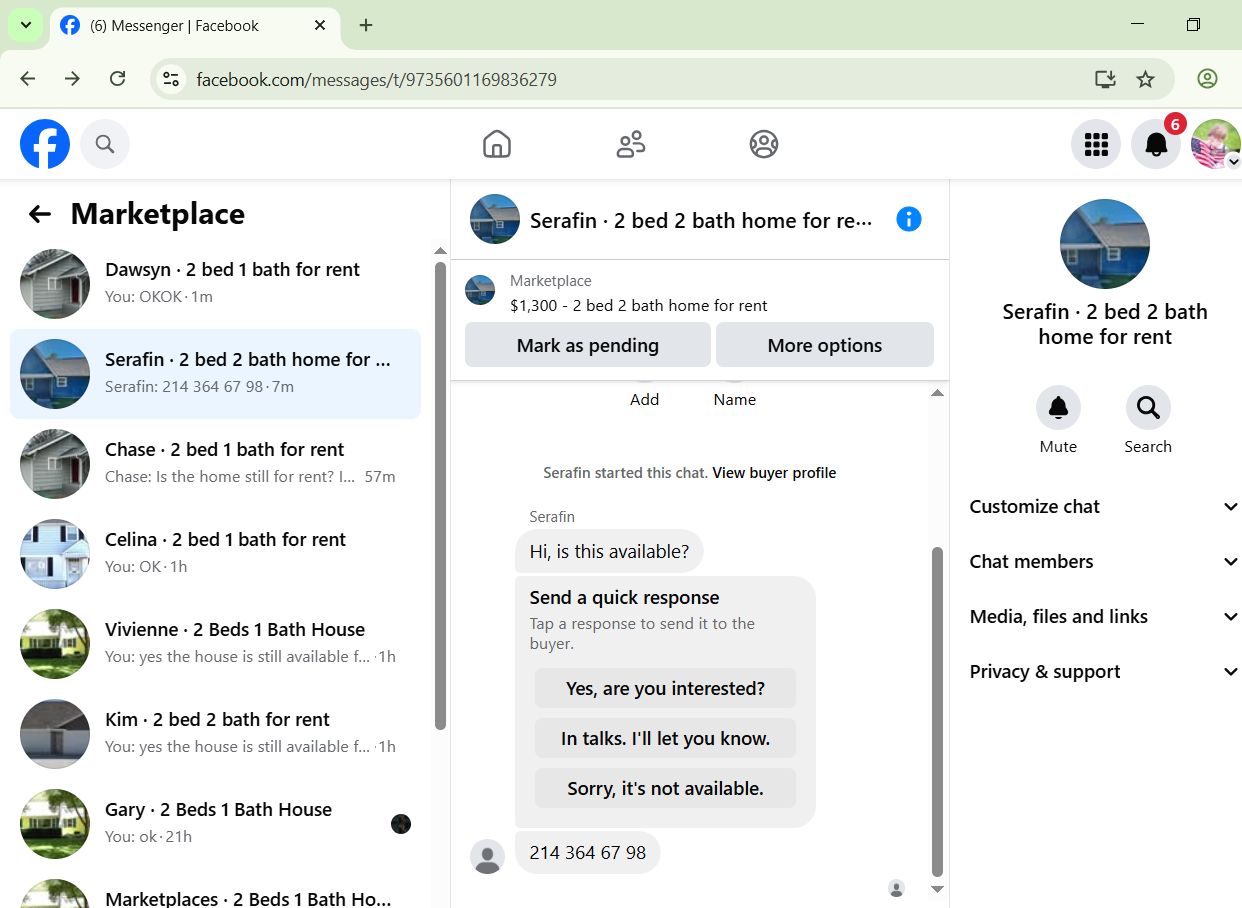Click the Name label under chat header
The height and width of the screenshot is (908, 1242).
pos(735,399)
